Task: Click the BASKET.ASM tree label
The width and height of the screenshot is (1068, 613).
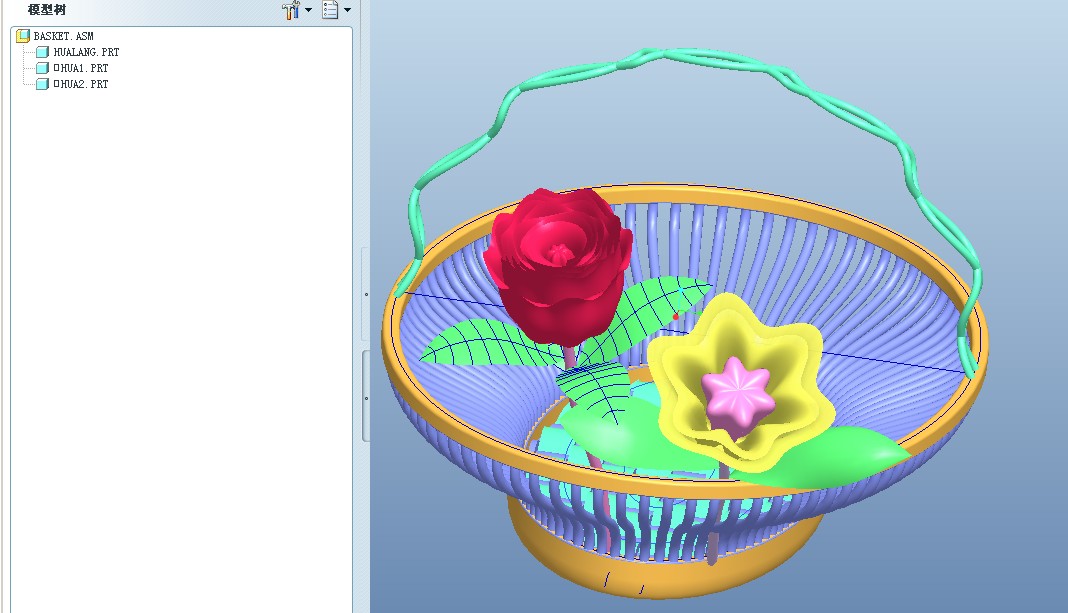Action: click(x=63, y=35)
